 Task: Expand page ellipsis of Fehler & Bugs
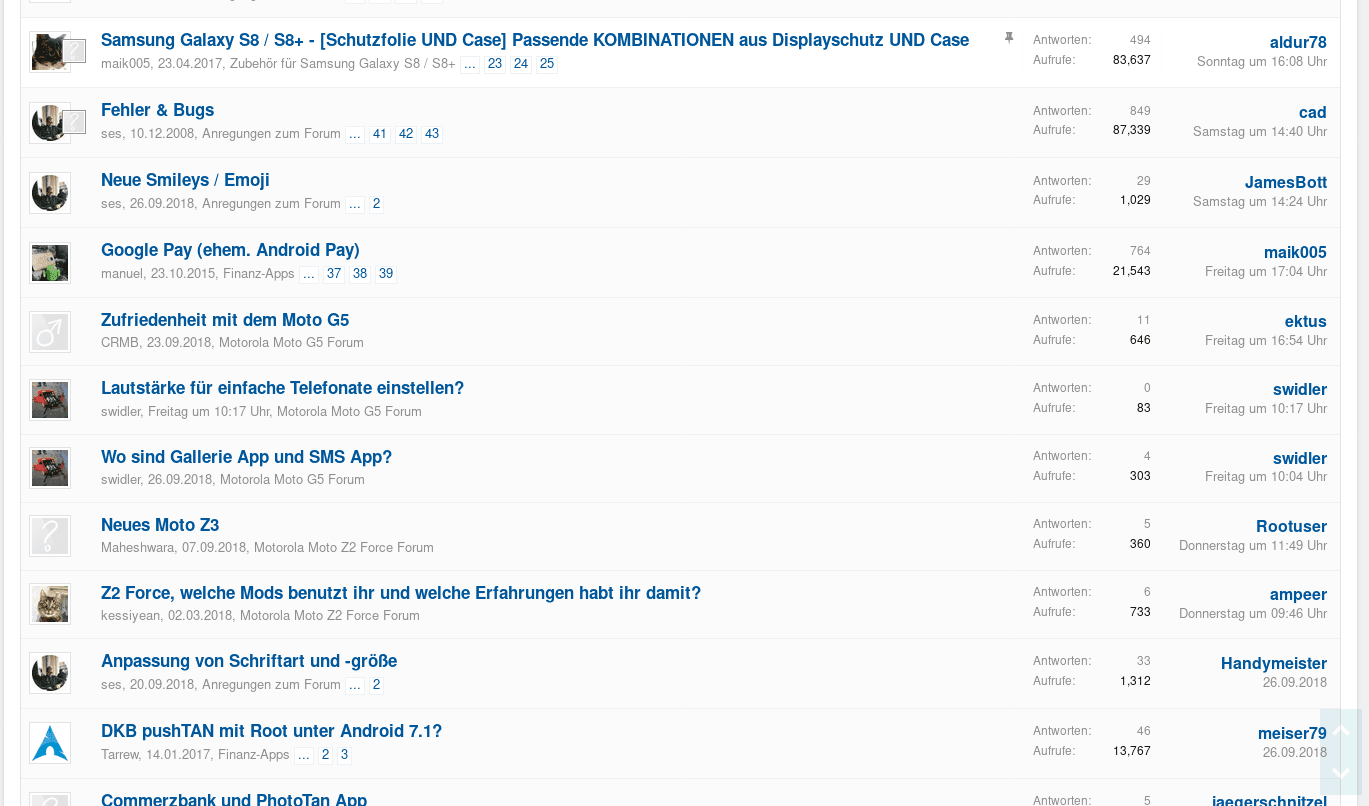tap(355, 134)
